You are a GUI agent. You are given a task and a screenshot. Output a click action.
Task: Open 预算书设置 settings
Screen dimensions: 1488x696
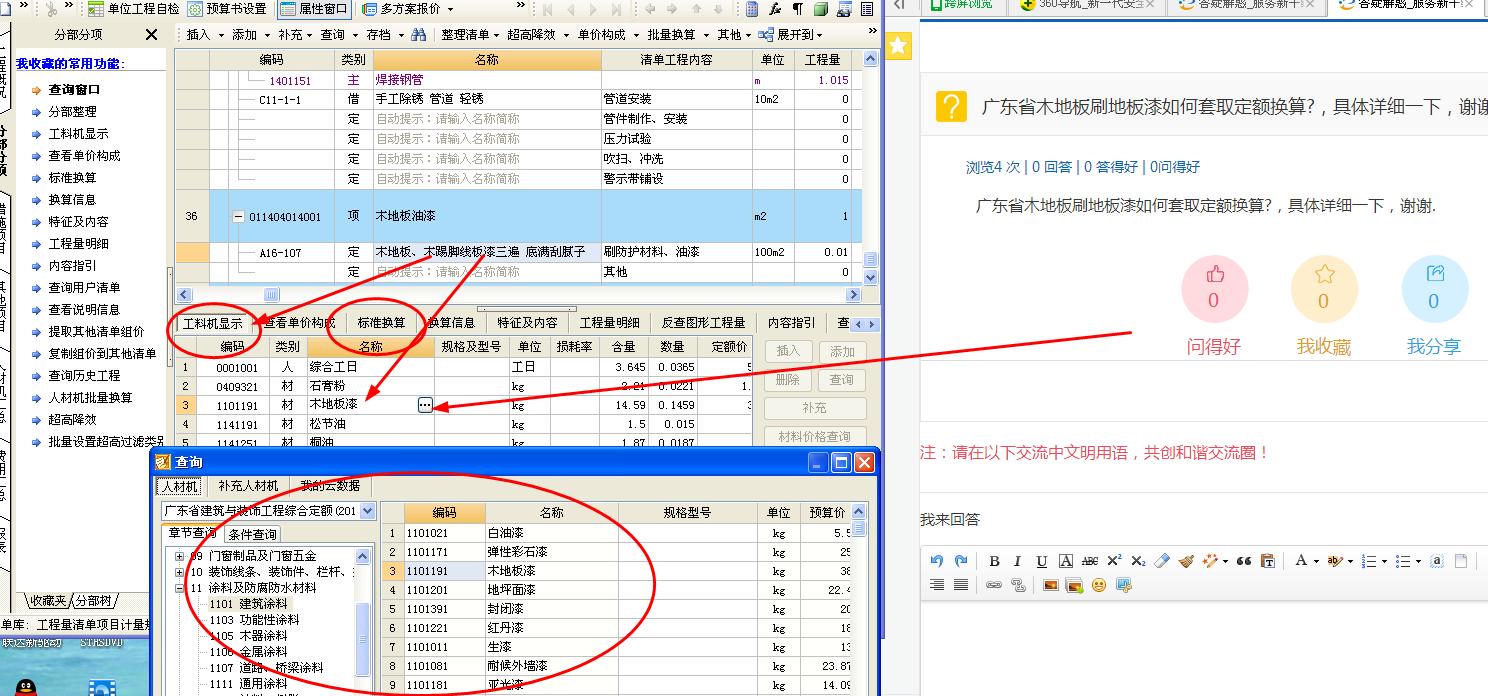pos(227,9)
